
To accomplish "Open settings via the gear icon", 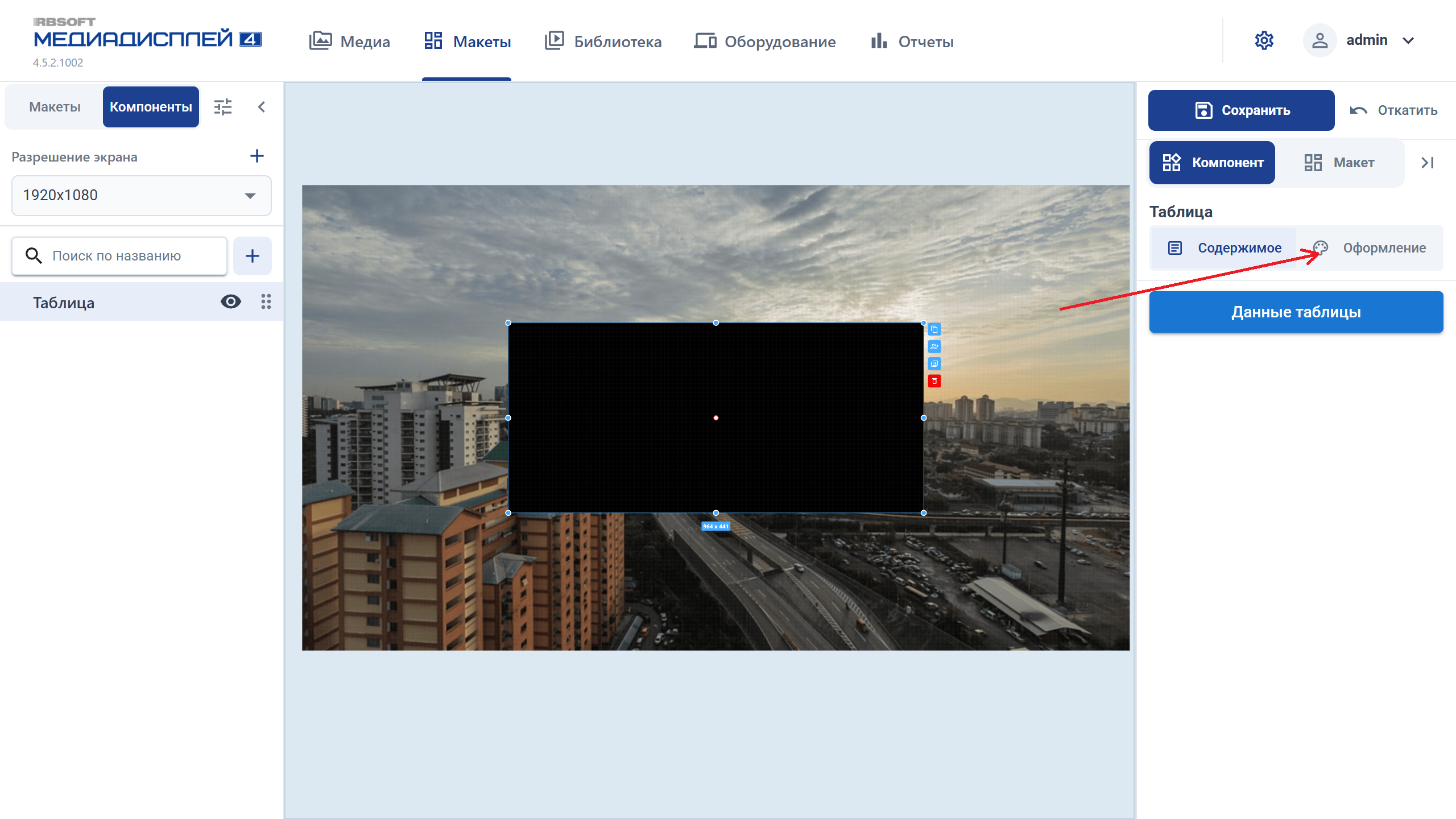I will pos(1264,40).
